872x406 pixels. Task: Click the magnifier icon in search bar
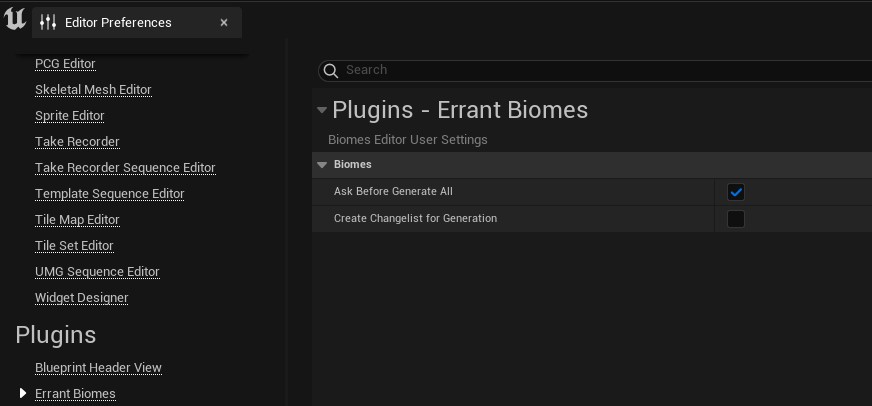331,71
